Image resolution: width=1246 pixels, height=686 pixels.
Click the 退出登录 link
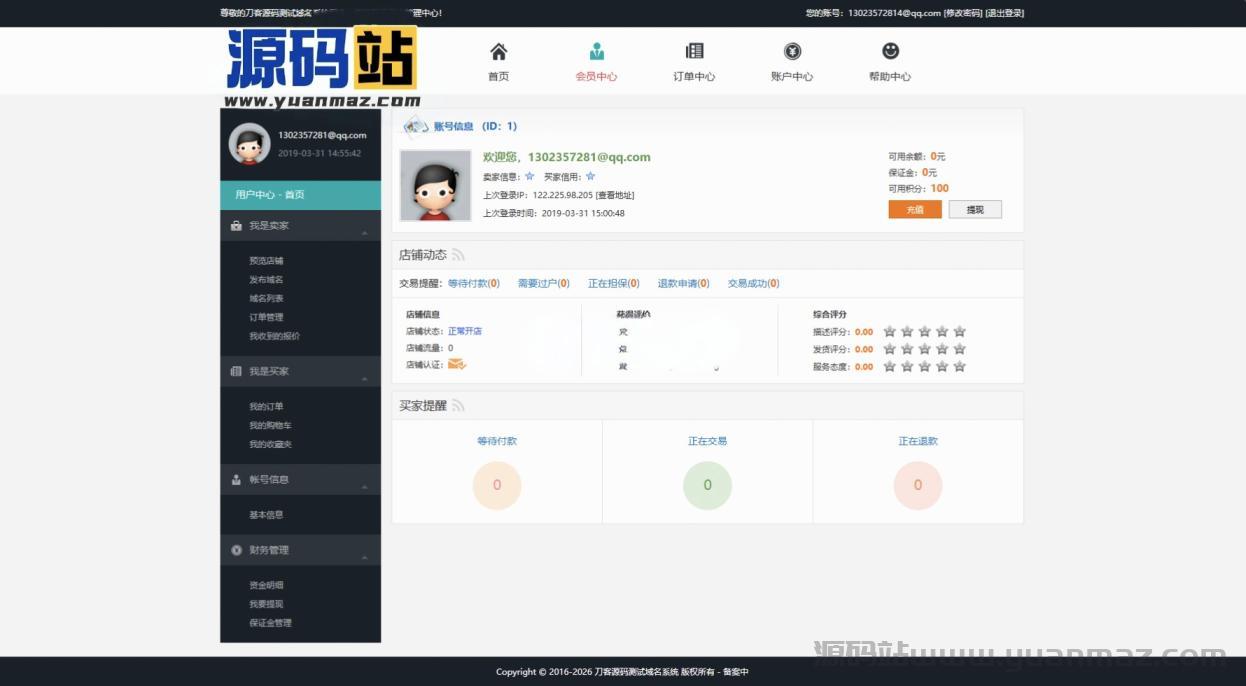coord(1004,13)
